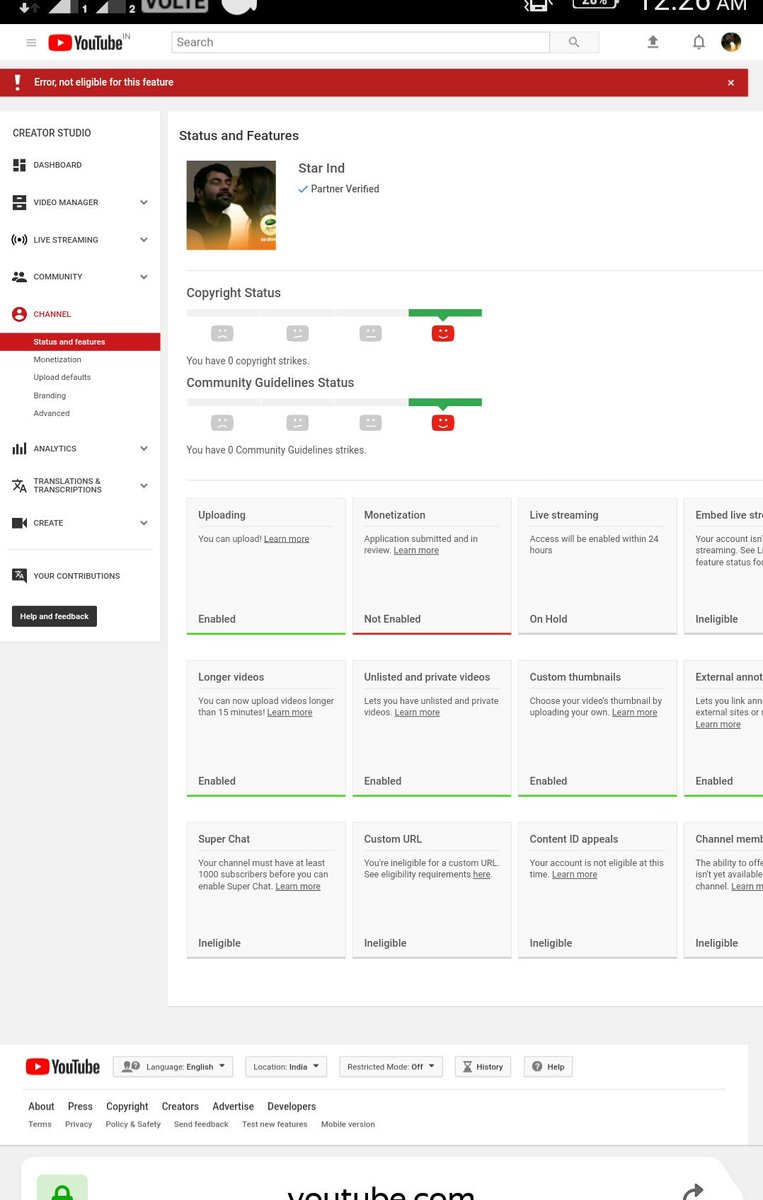
Task: Click the saddest grey face under Community Guidelines
Action: 222,423
